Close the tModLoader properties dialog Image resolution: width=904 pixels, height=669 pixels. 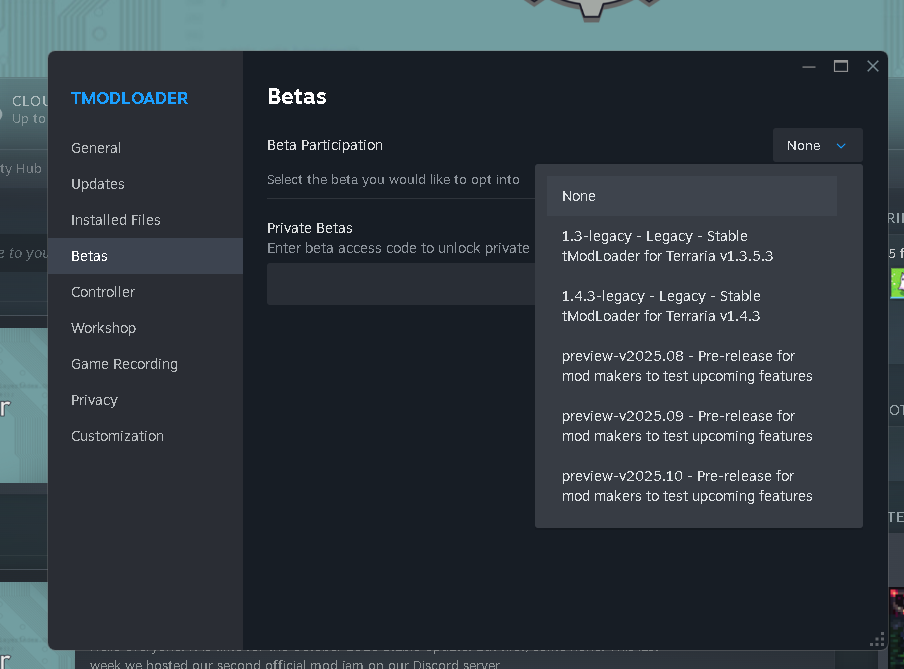point(873,66)
